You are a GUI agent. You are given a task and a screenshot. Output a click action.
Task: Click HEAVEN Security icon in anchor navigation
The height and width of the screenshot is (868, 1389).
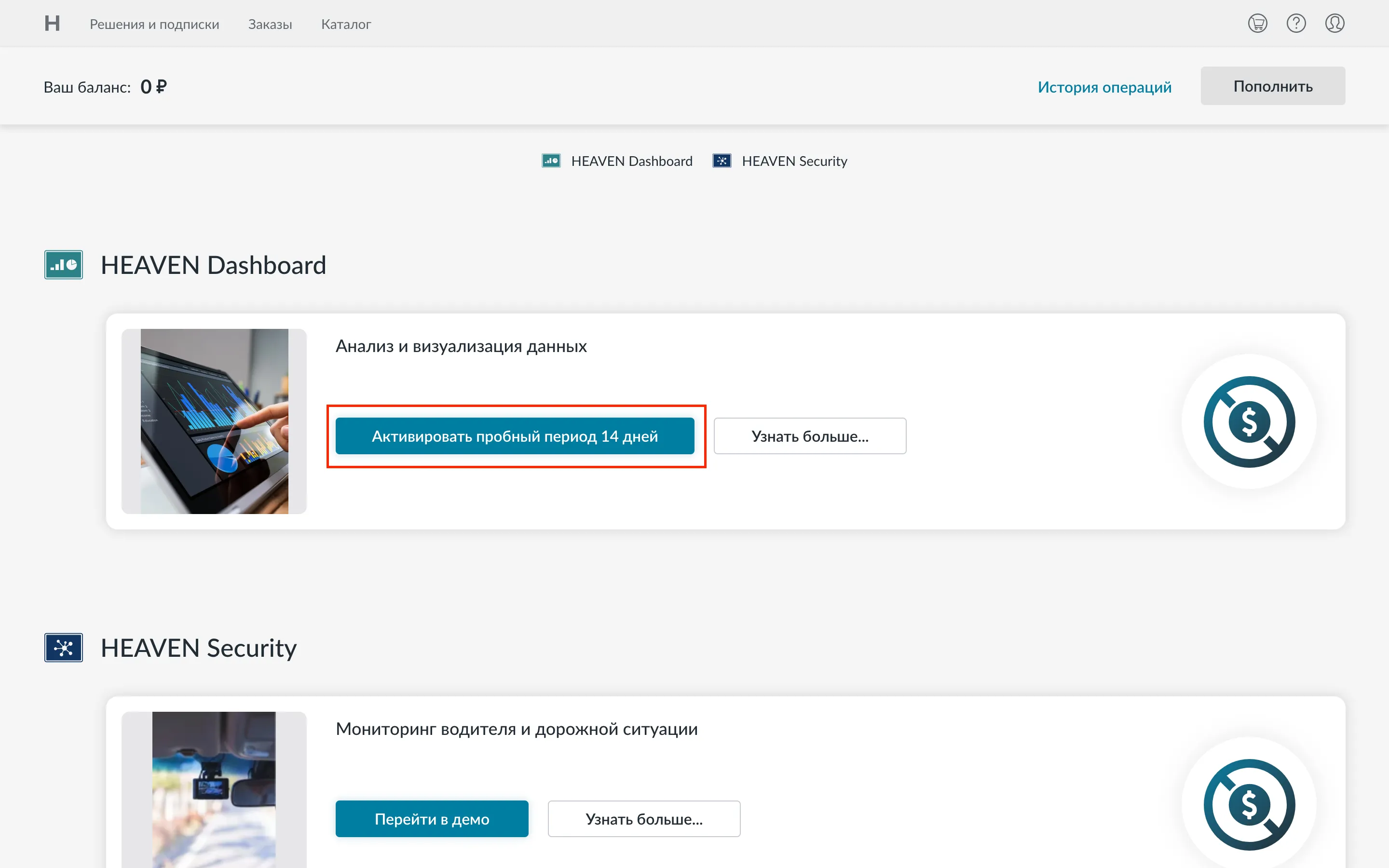[722, 161]
